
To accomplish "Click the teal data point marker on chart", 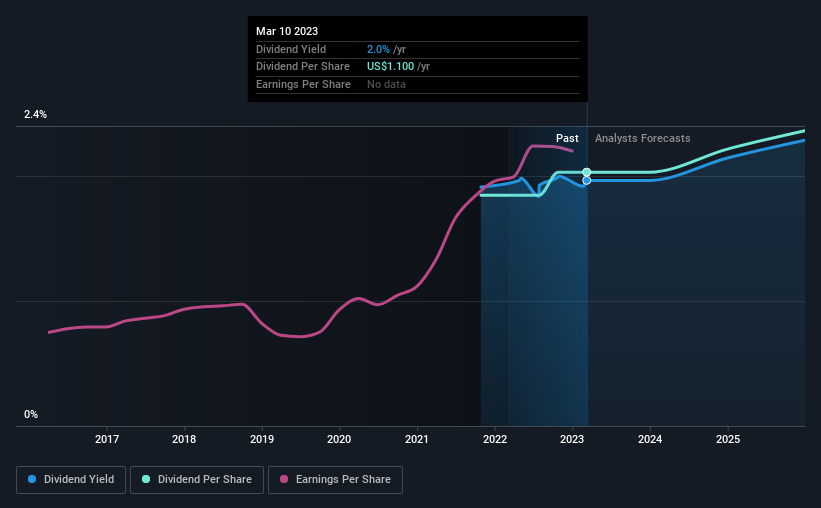I will (587, 172).
